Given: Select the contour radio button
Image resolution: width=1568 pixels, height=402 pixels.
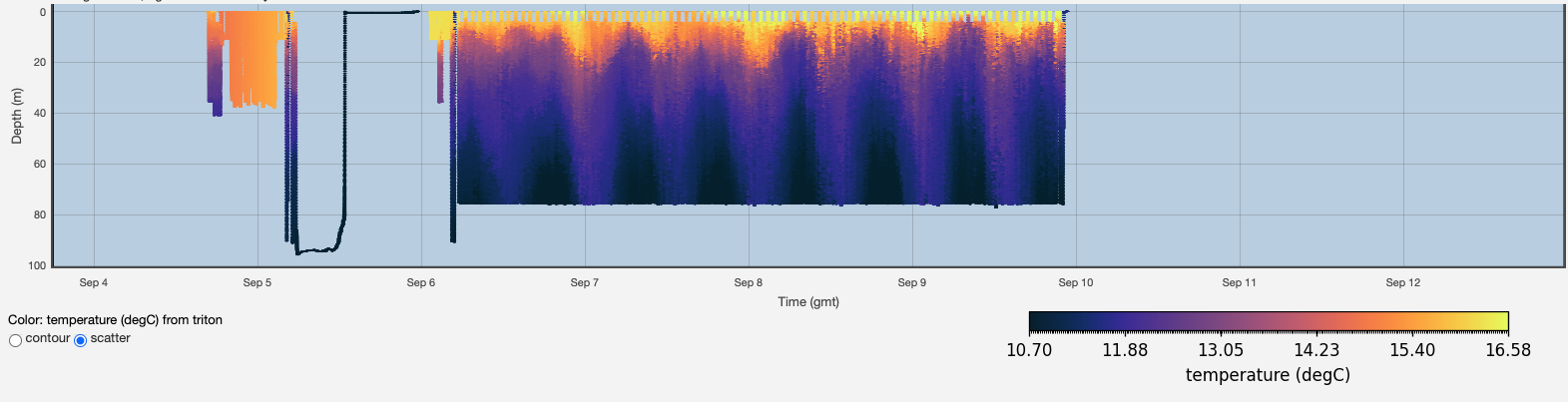Looking at the screenshot, I should click(x=15, y=340).
